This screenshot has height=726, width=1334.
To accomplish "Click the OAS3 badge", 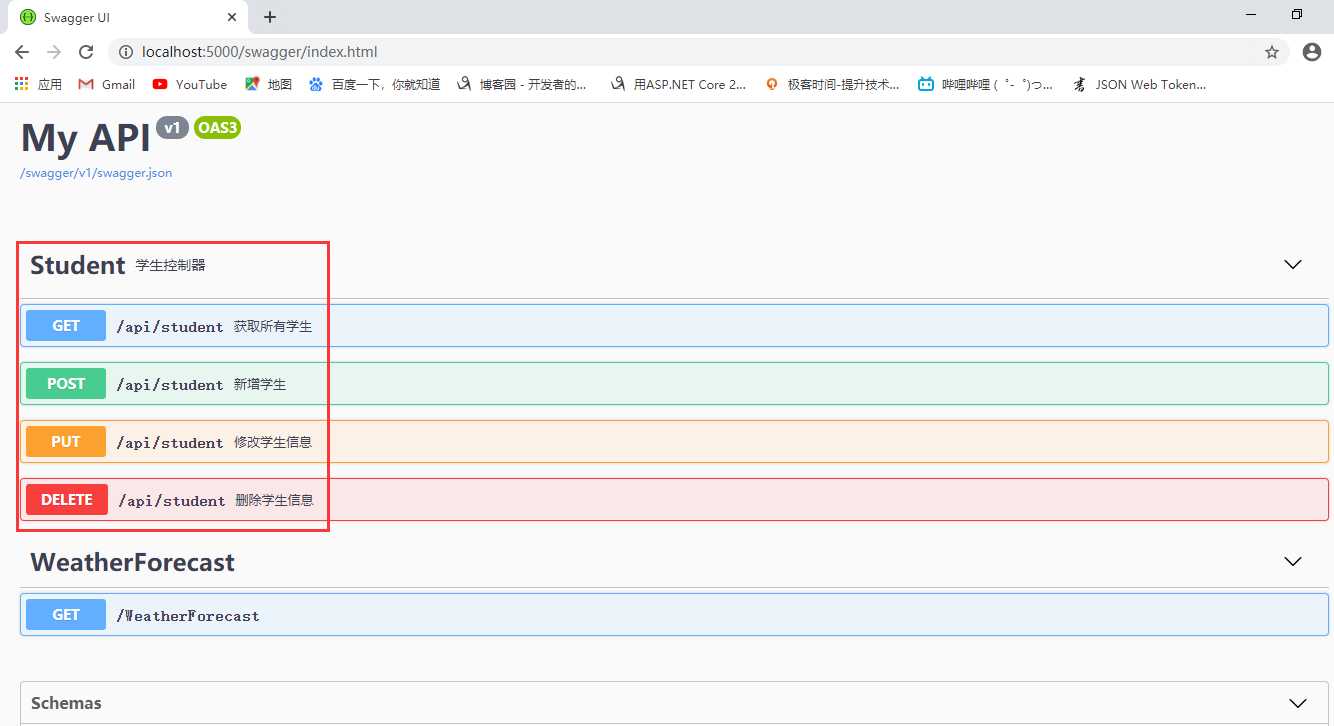I will click(217, 128).
